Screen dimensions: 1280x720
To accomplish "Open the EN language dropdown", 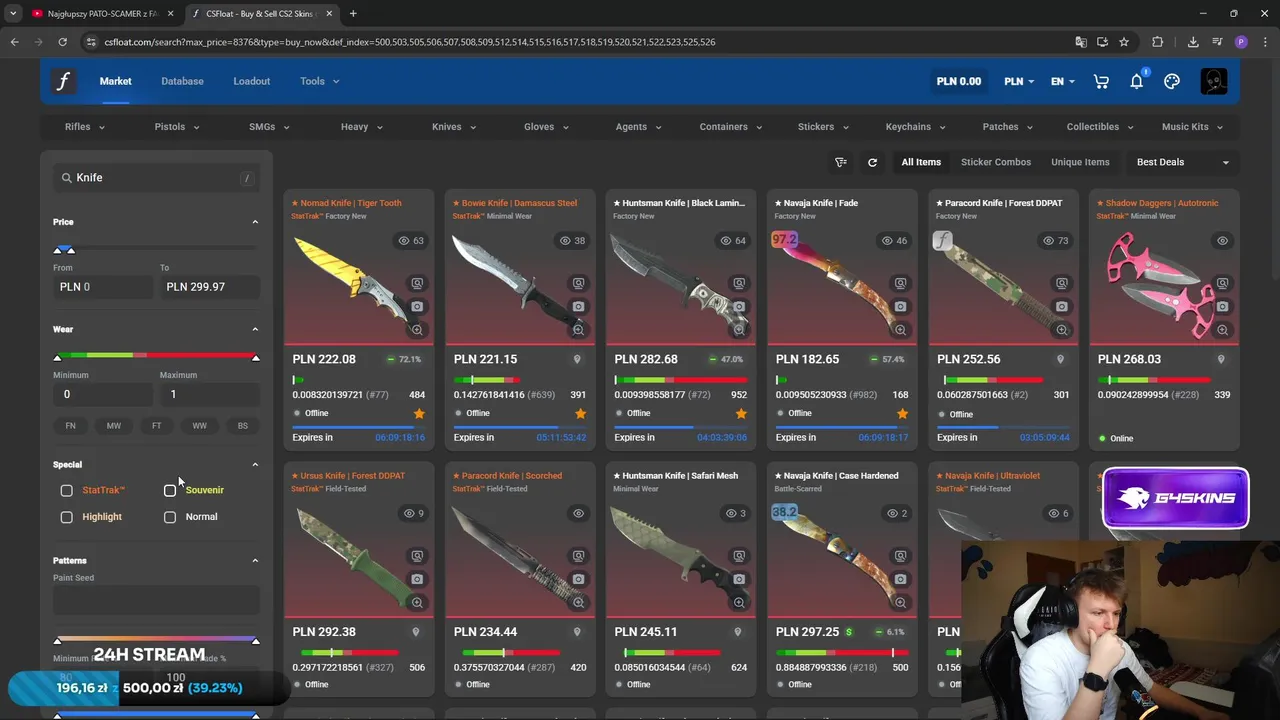I will tap(1063, 81).
